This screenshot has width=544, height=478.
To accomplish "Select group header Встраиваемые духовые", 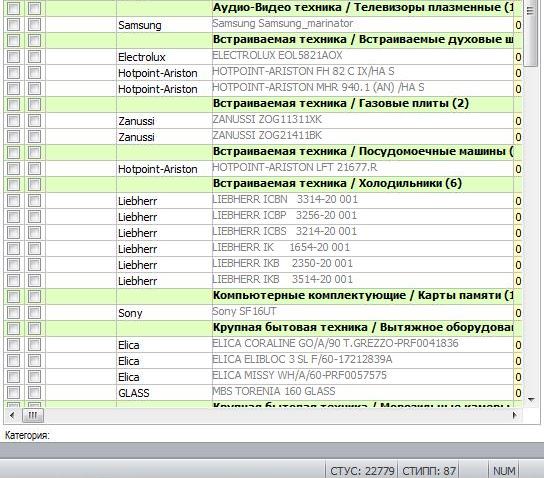I will [363, 40].
